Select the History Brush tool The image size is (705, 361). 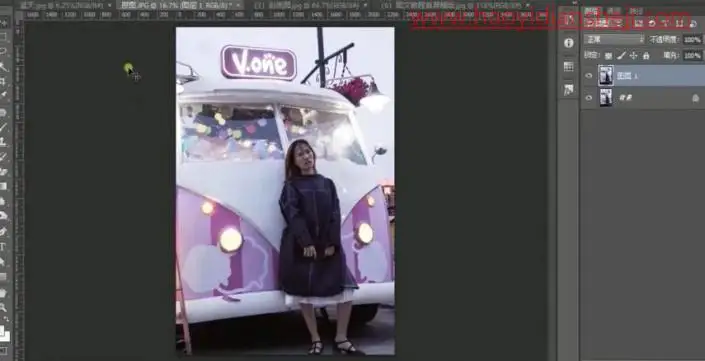[x=4, y=156]
